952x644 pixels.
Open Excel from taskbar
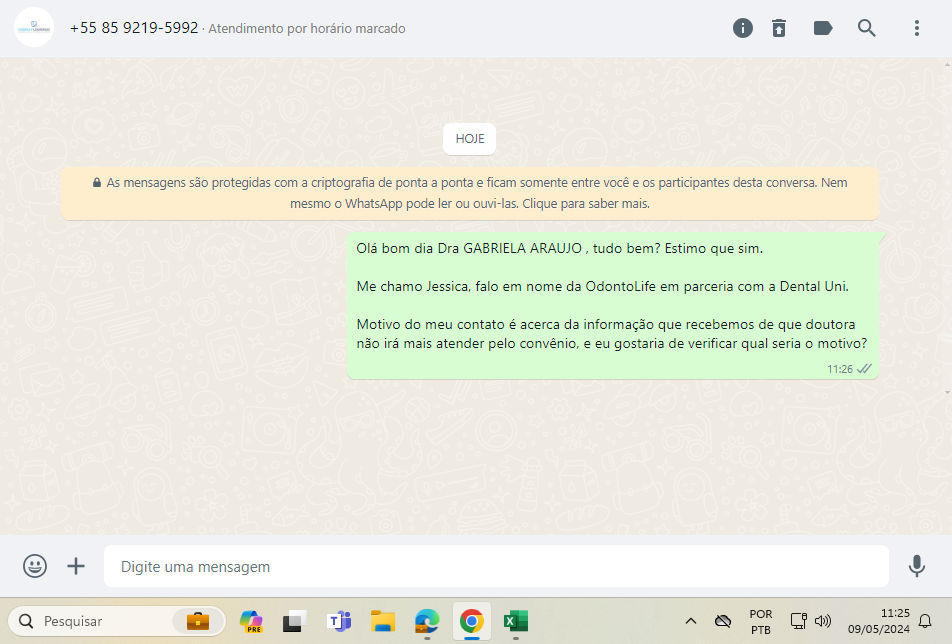(515, 621)
